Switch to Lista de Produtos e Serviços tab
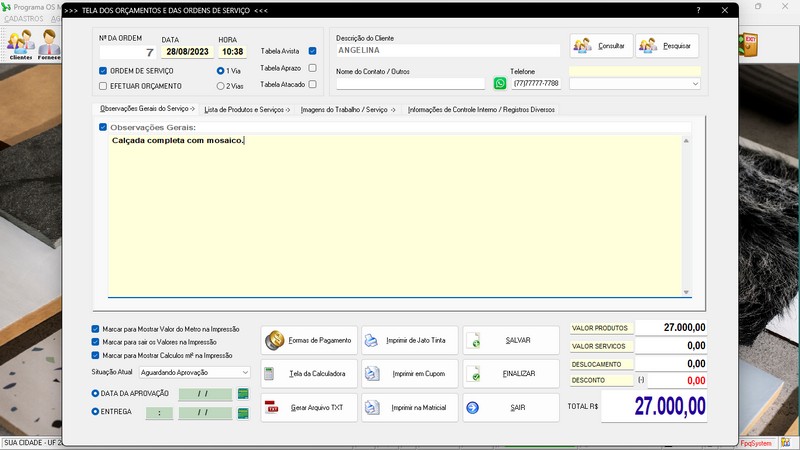The image size is (800, 450). [246, 109]
